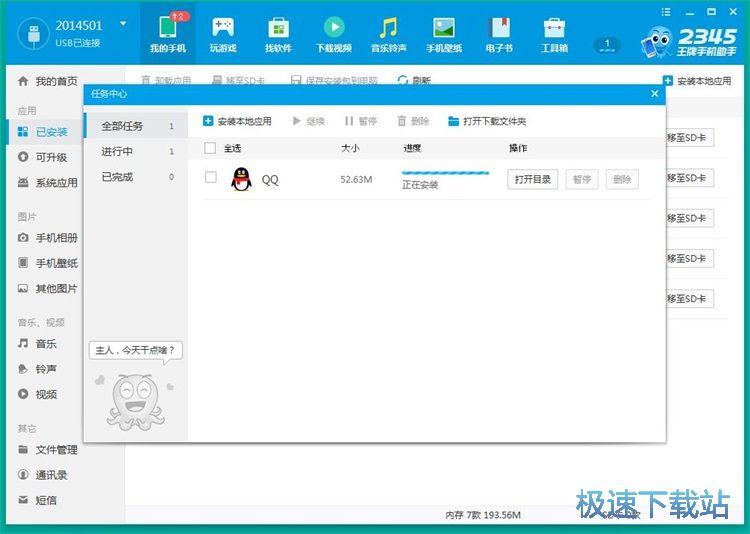Image resolution: width=750 pixels, height=534 pixels.
Task: Open the main menu list icon
Action: [x=666, y=12]
